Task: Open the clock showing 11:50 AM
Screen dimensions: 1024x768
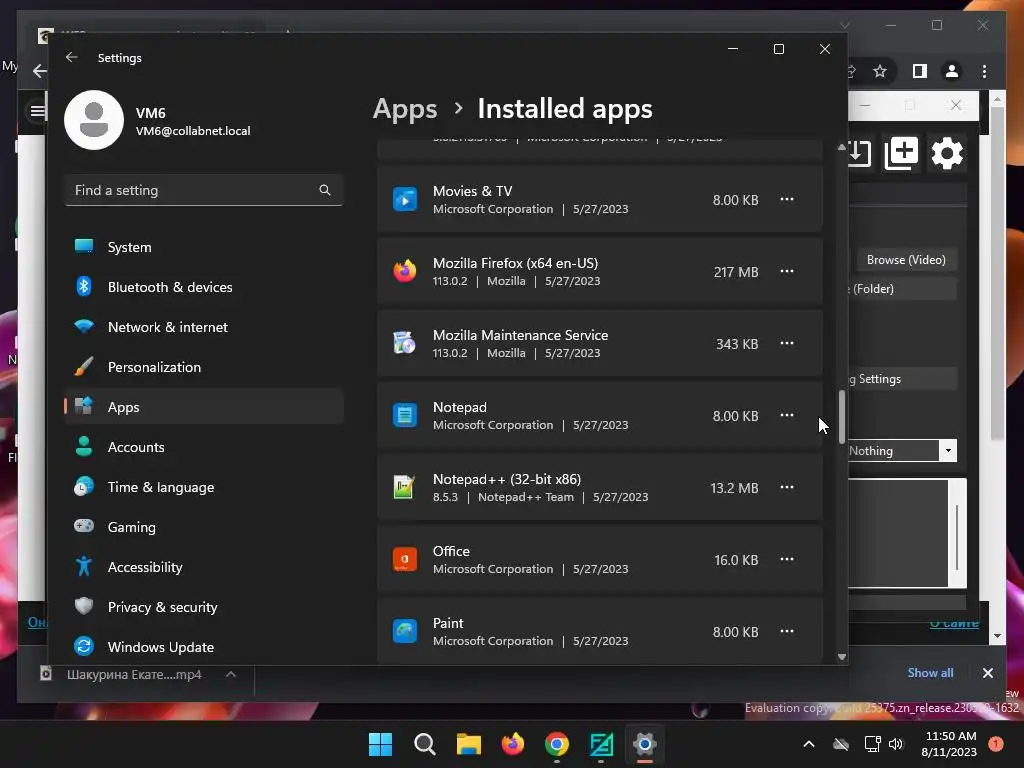Action: pyautogui.click(x=949, y=744)
